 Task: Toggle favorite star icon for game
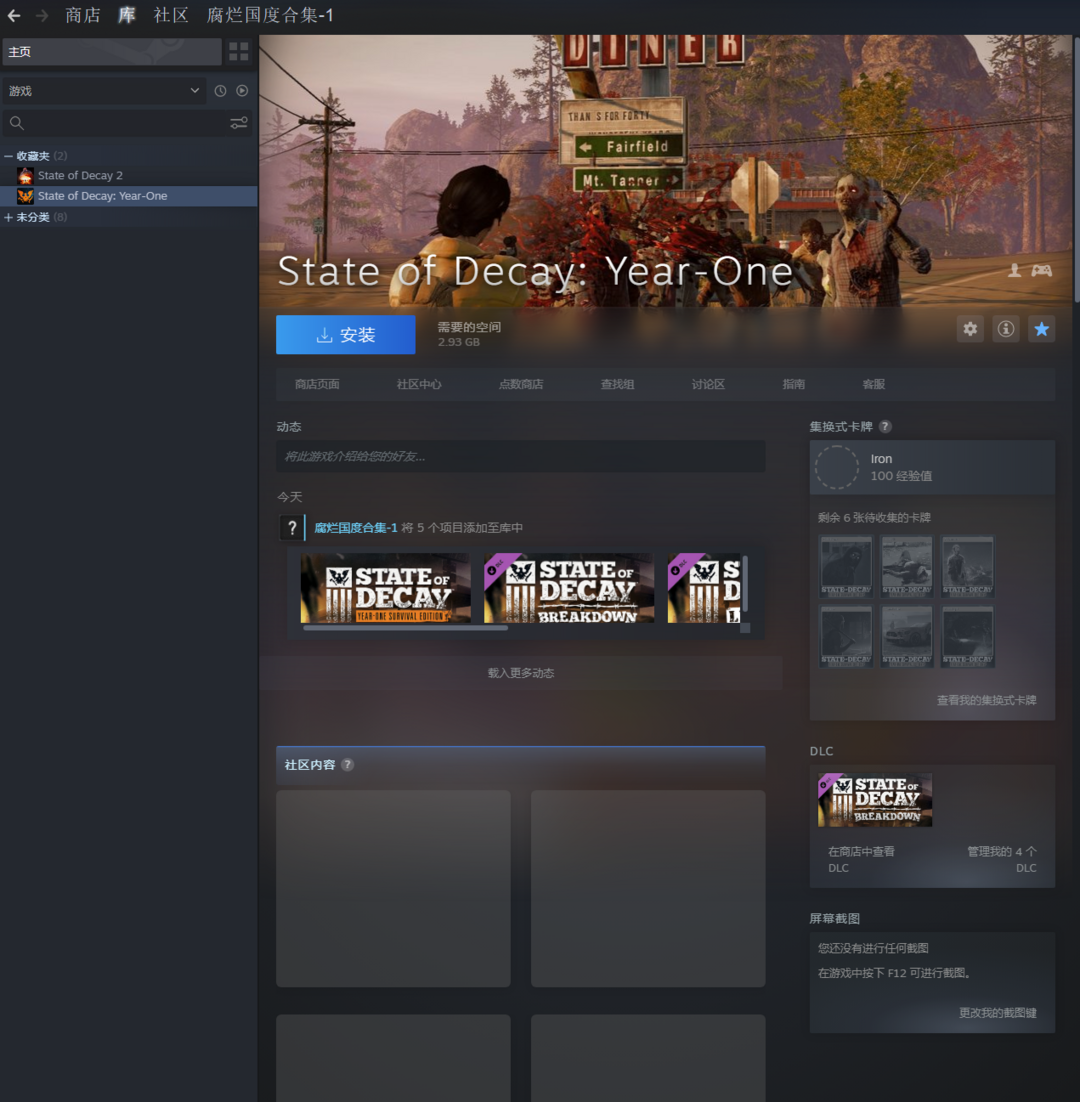[x=1042, y=329]
